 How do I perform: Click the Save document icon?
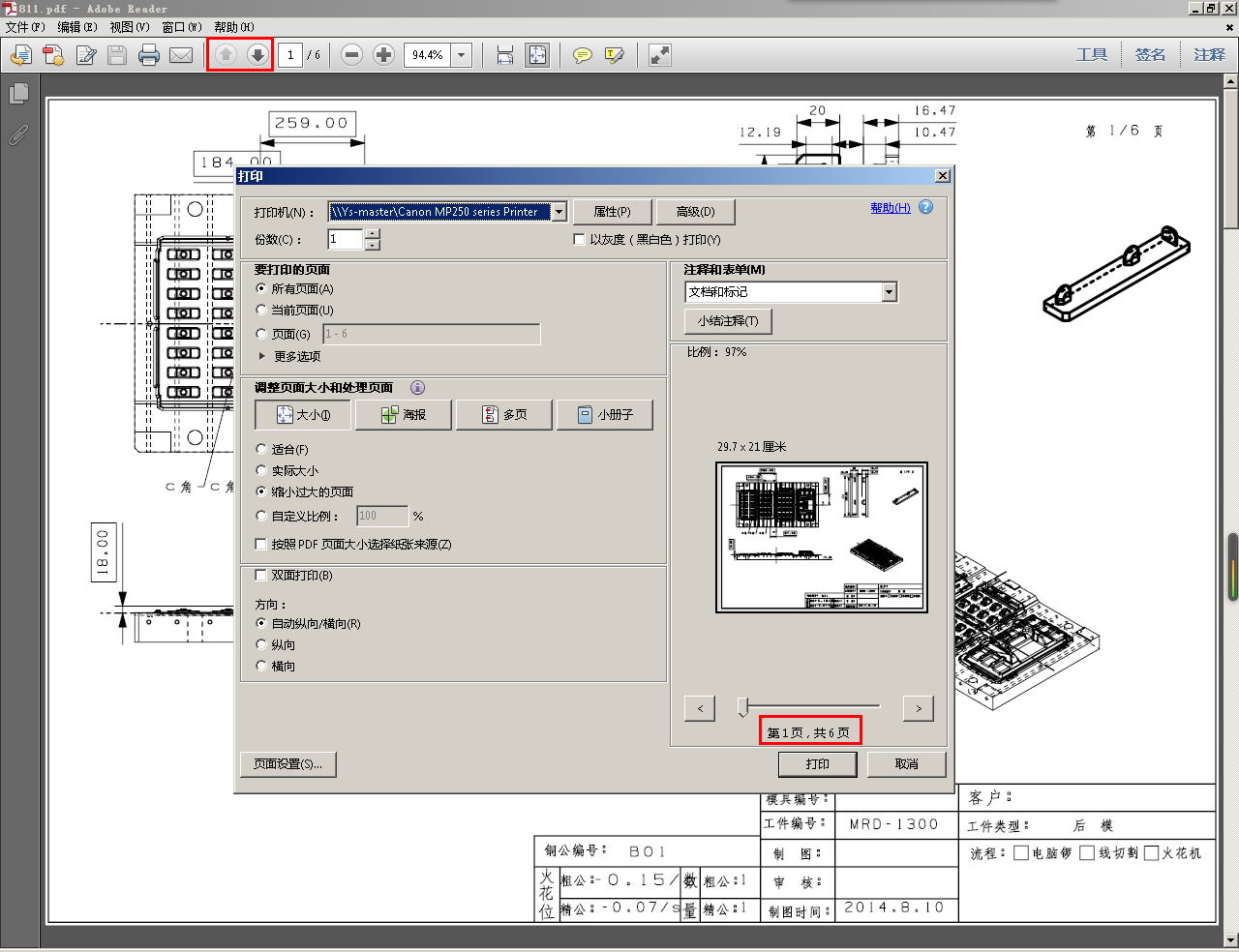115,55
